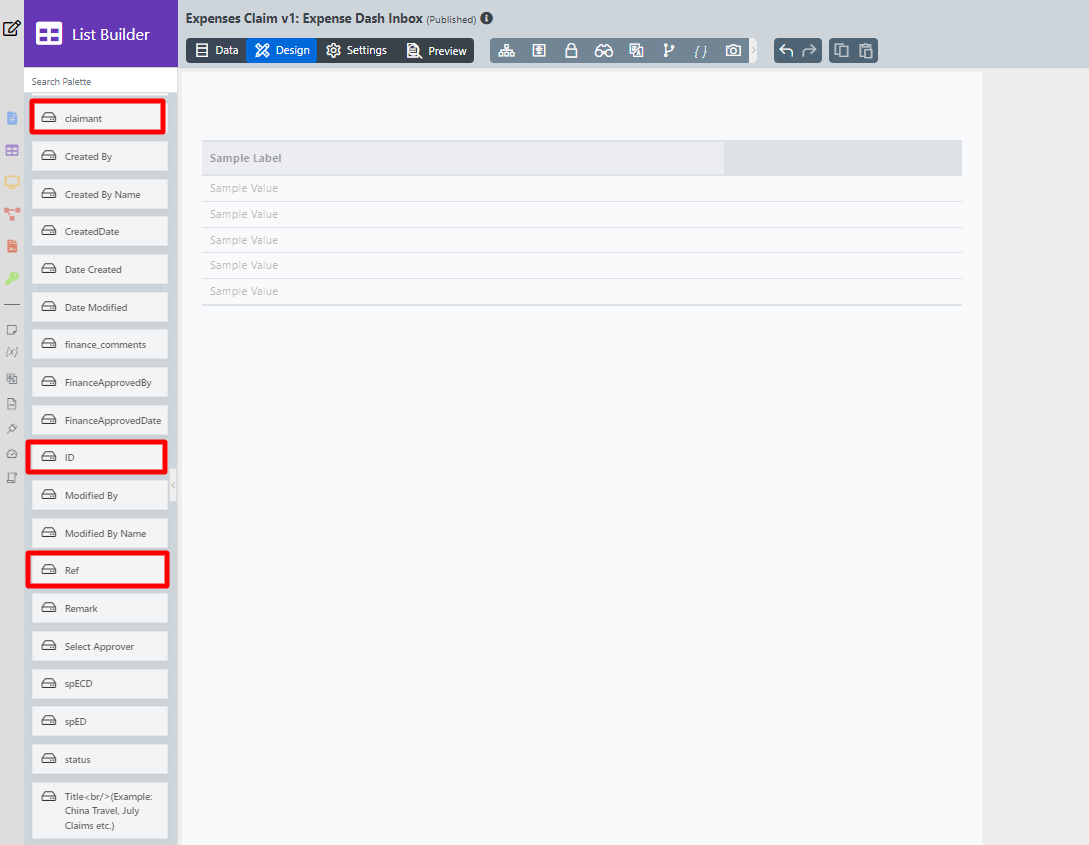Select the Date Created palette column

[x=100, y=269]
